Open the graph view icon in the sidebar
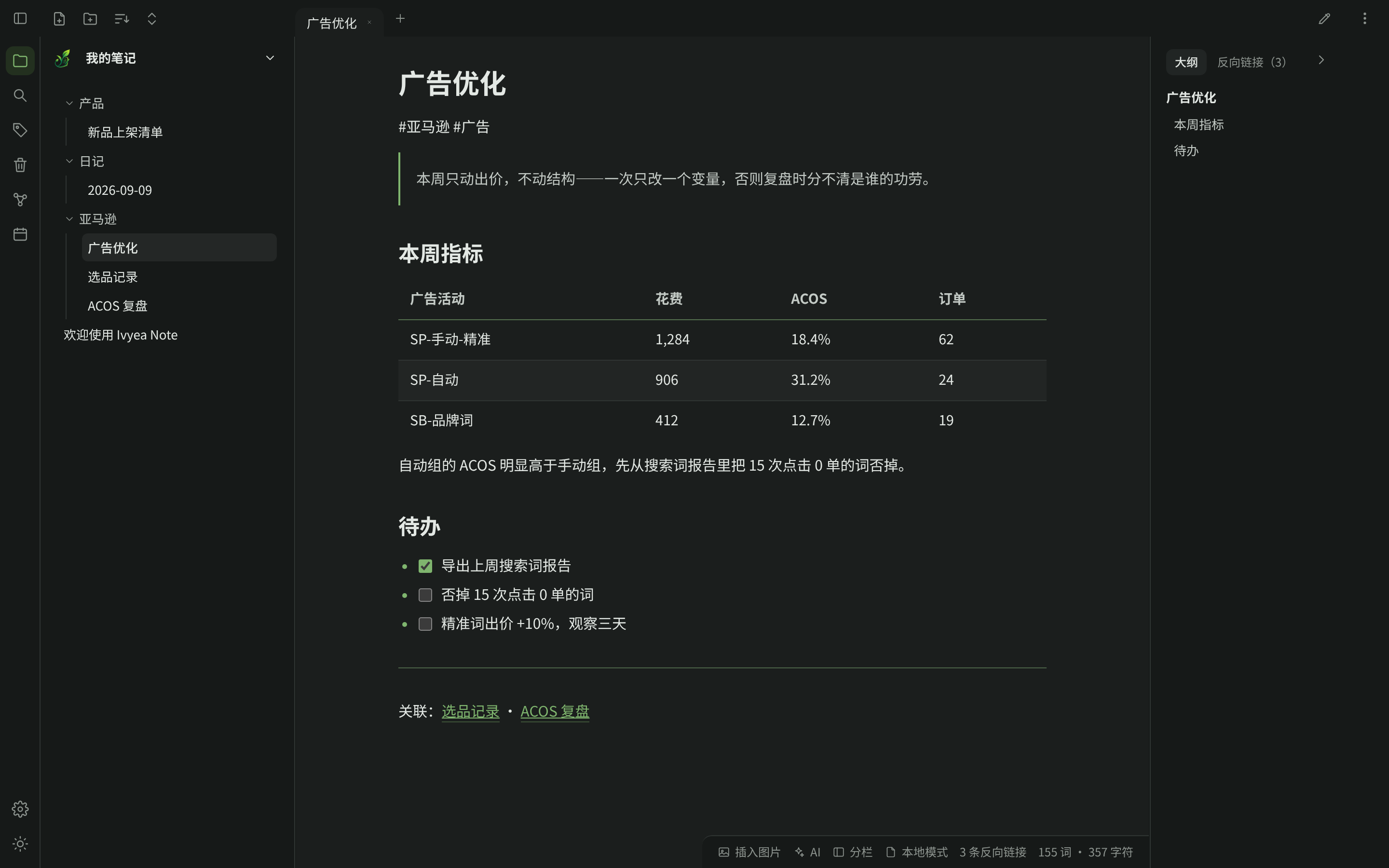The width and height of the screenshot is (1389, 868). pyautogui.click(x=20, y=200)
